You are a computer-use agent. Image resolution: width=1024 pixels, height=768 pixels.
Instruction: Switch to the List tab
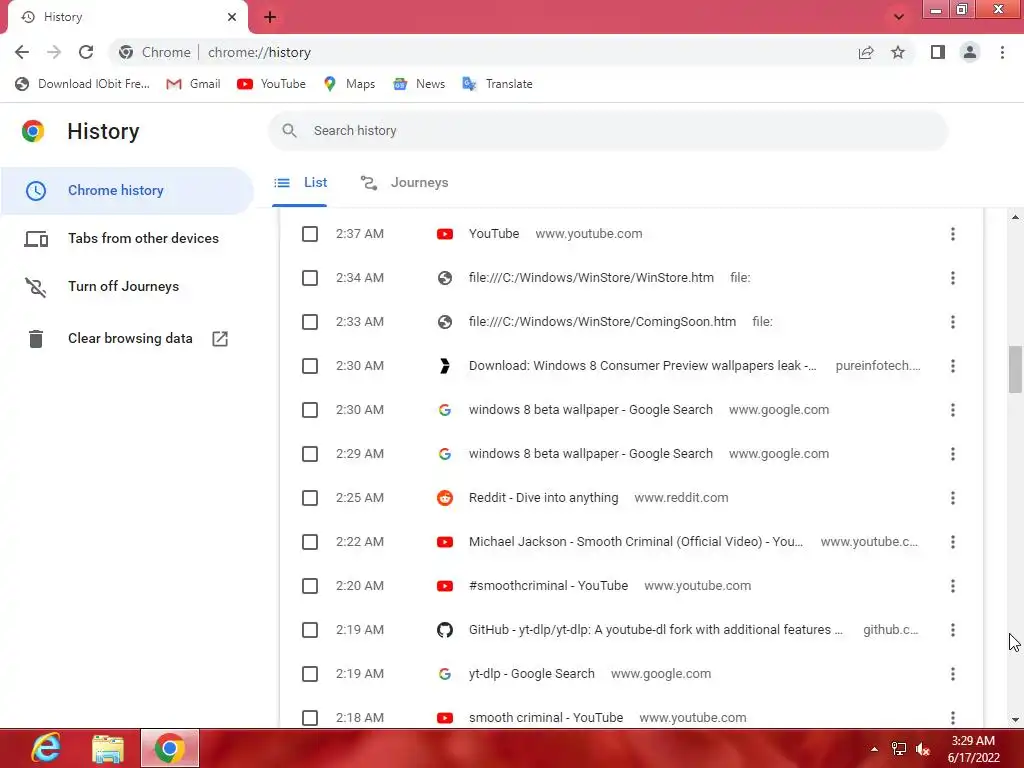[x=300, y=183]
